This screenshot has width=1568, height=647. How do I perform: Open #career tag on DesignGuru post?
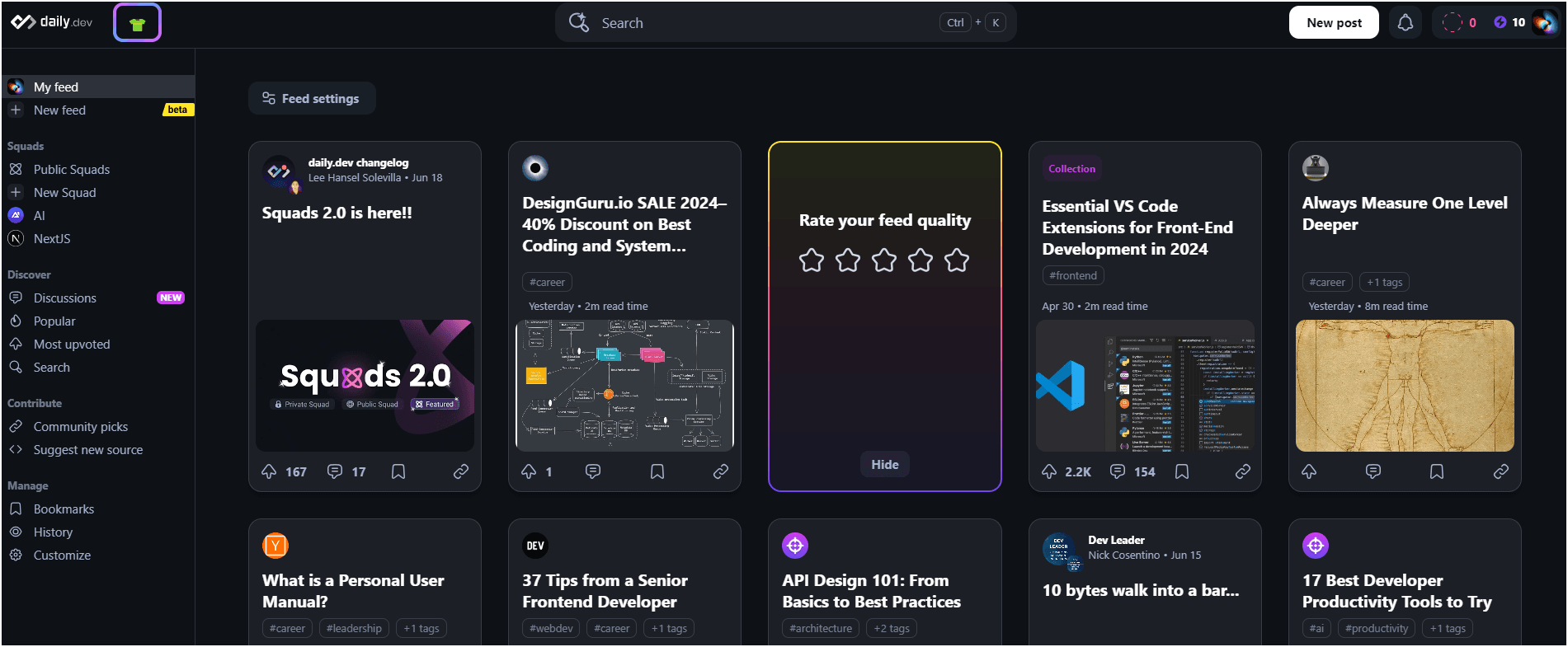click(548, 282)
